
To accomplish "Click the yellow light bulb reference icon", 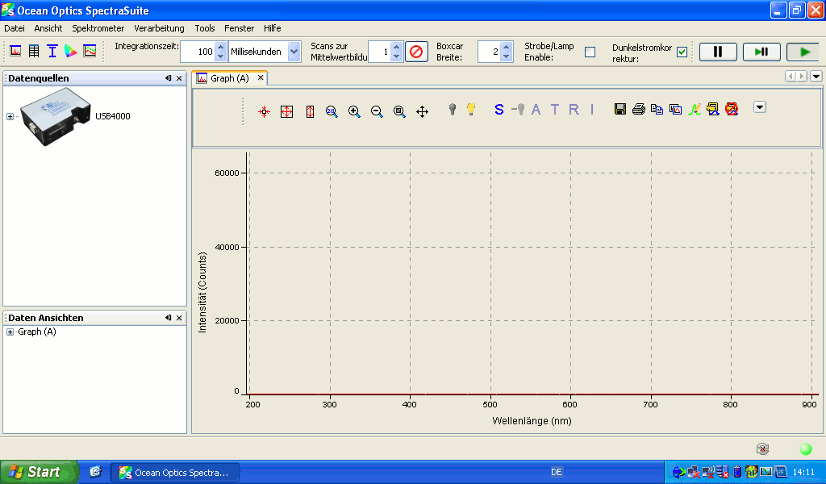I will pos(471,109).
